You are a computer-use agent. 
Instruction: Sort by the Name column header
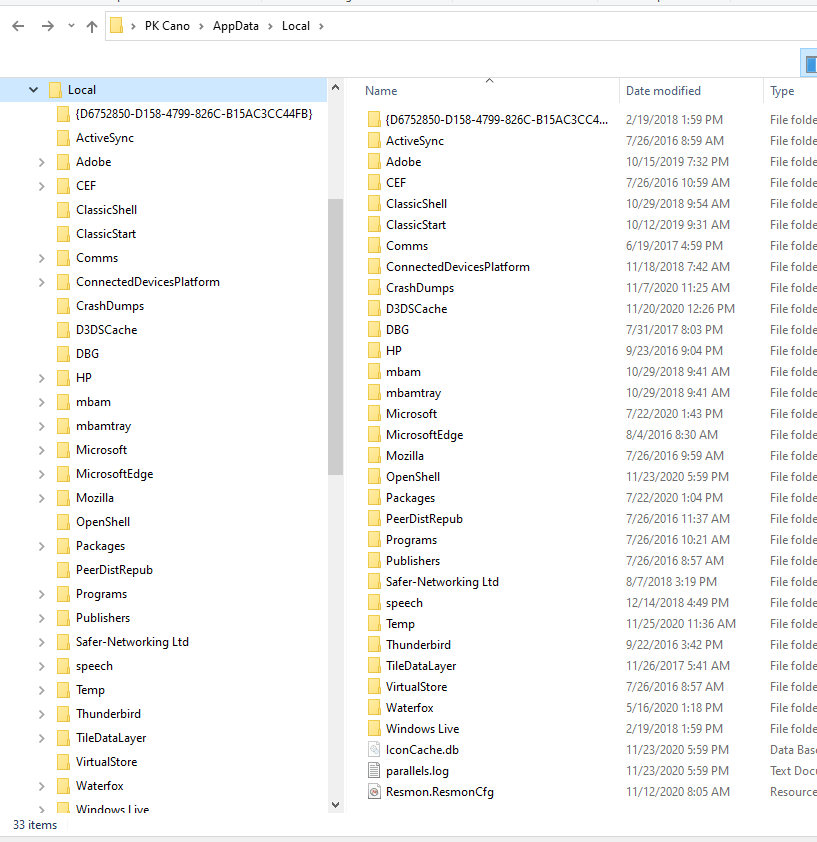coord(381,91)
